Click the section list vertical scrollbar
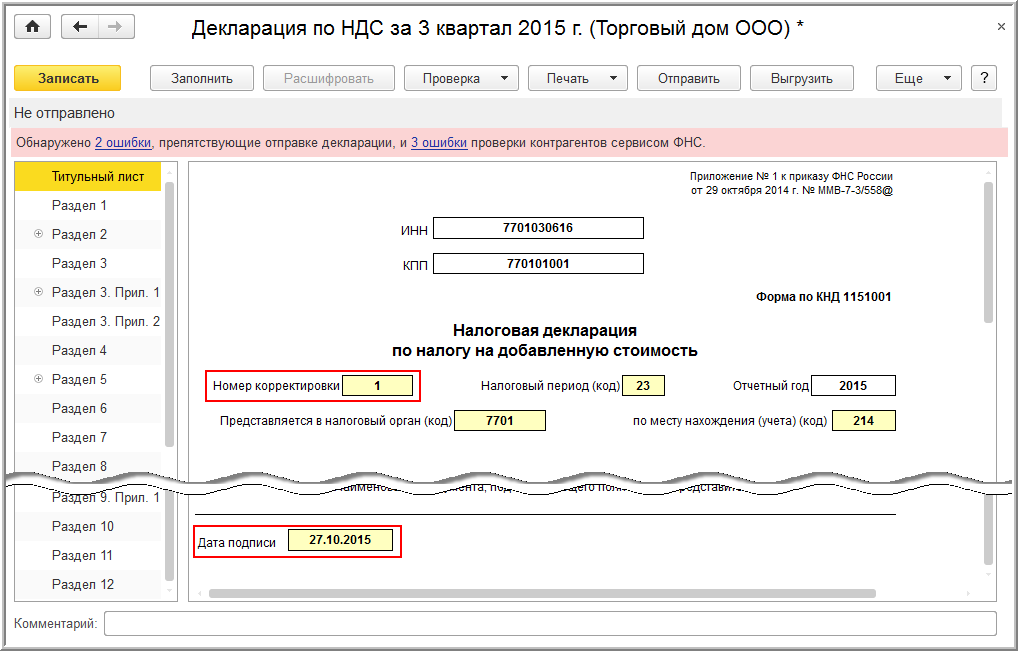The height and width of the screenshot is (651, 1018). 169,314
